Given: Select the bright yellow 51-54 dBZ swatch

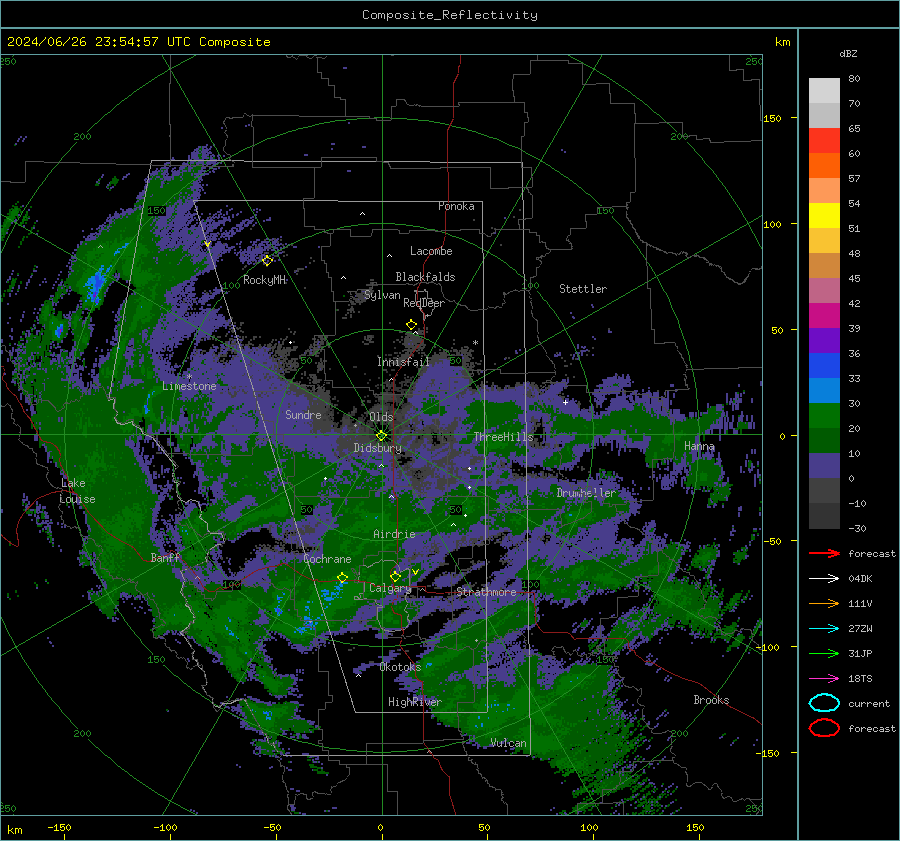Looking at the screenshot, I should point(824,216).
